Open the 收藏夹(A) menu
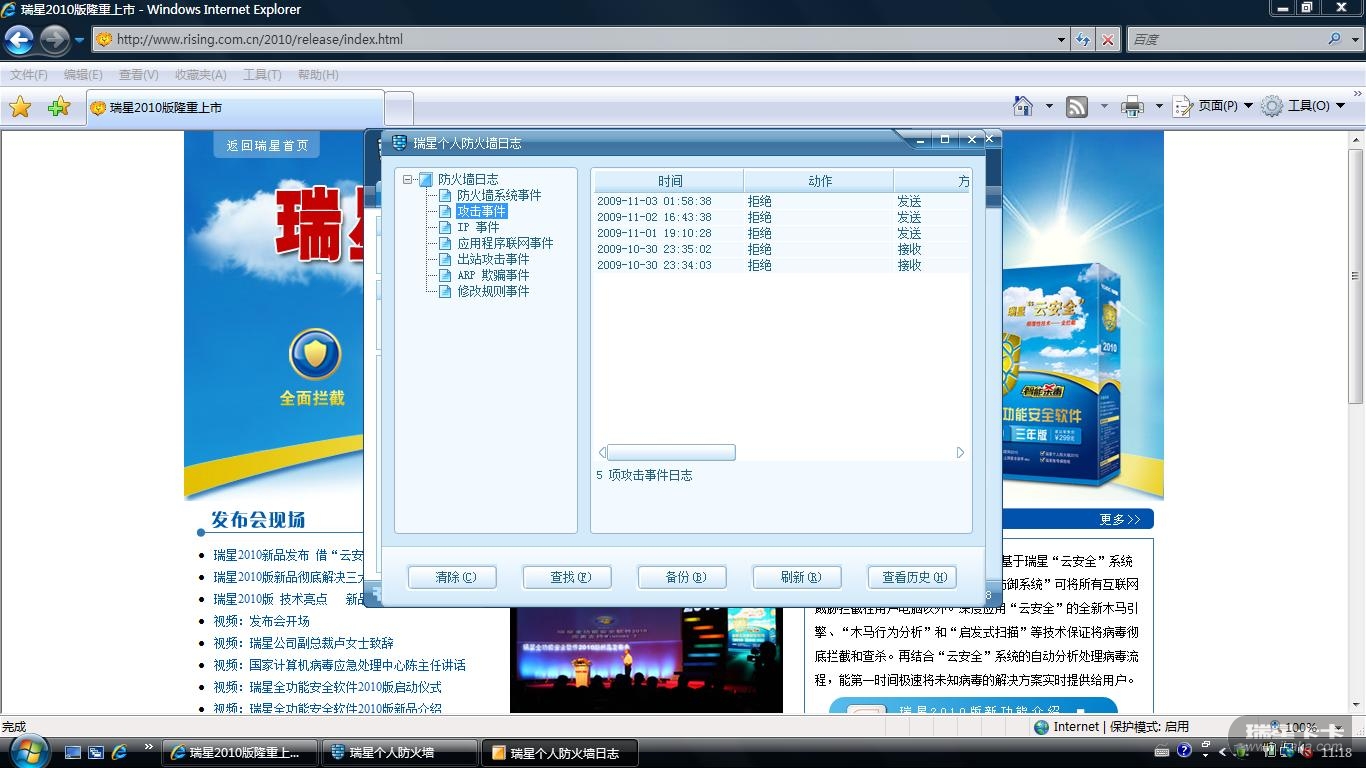The height and width of the screenshot is (768, 1366). (x=200, y=75)
